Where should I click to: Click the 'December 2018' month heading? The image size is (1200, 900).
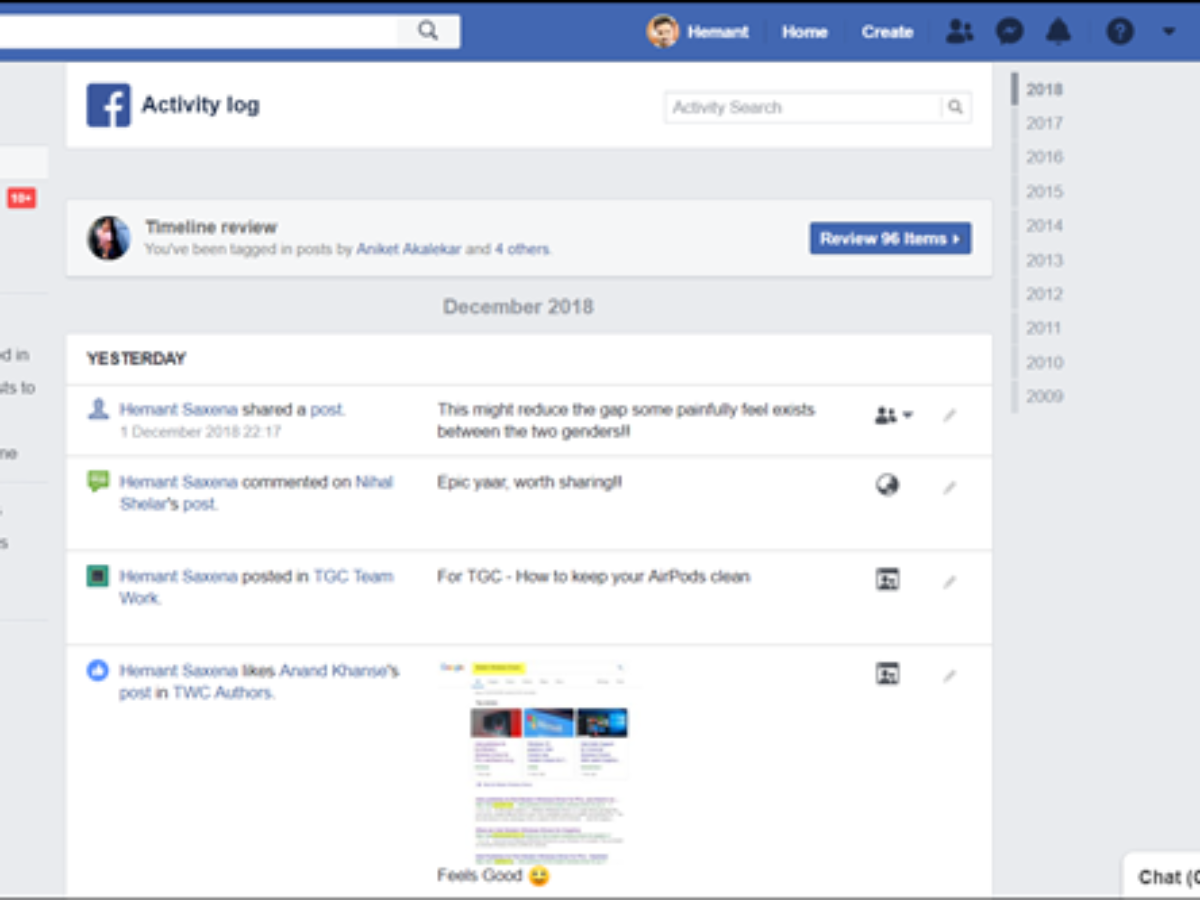[x=518, y=307]
